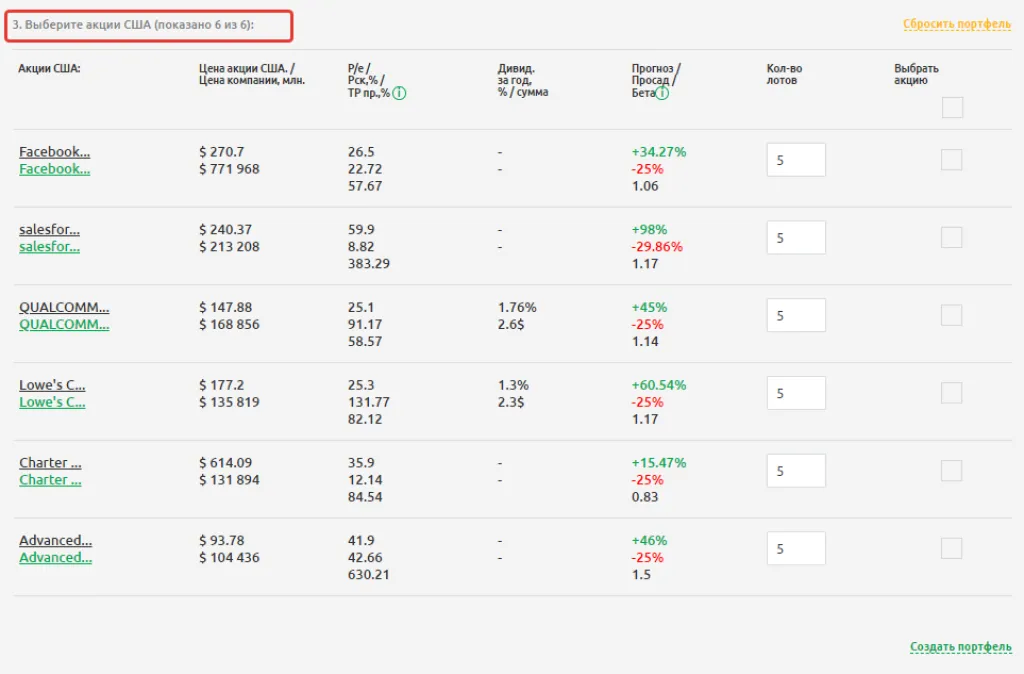This screenshot has height=674, width=1024.
Task: Open the green Facebook link
Action: 54,169
